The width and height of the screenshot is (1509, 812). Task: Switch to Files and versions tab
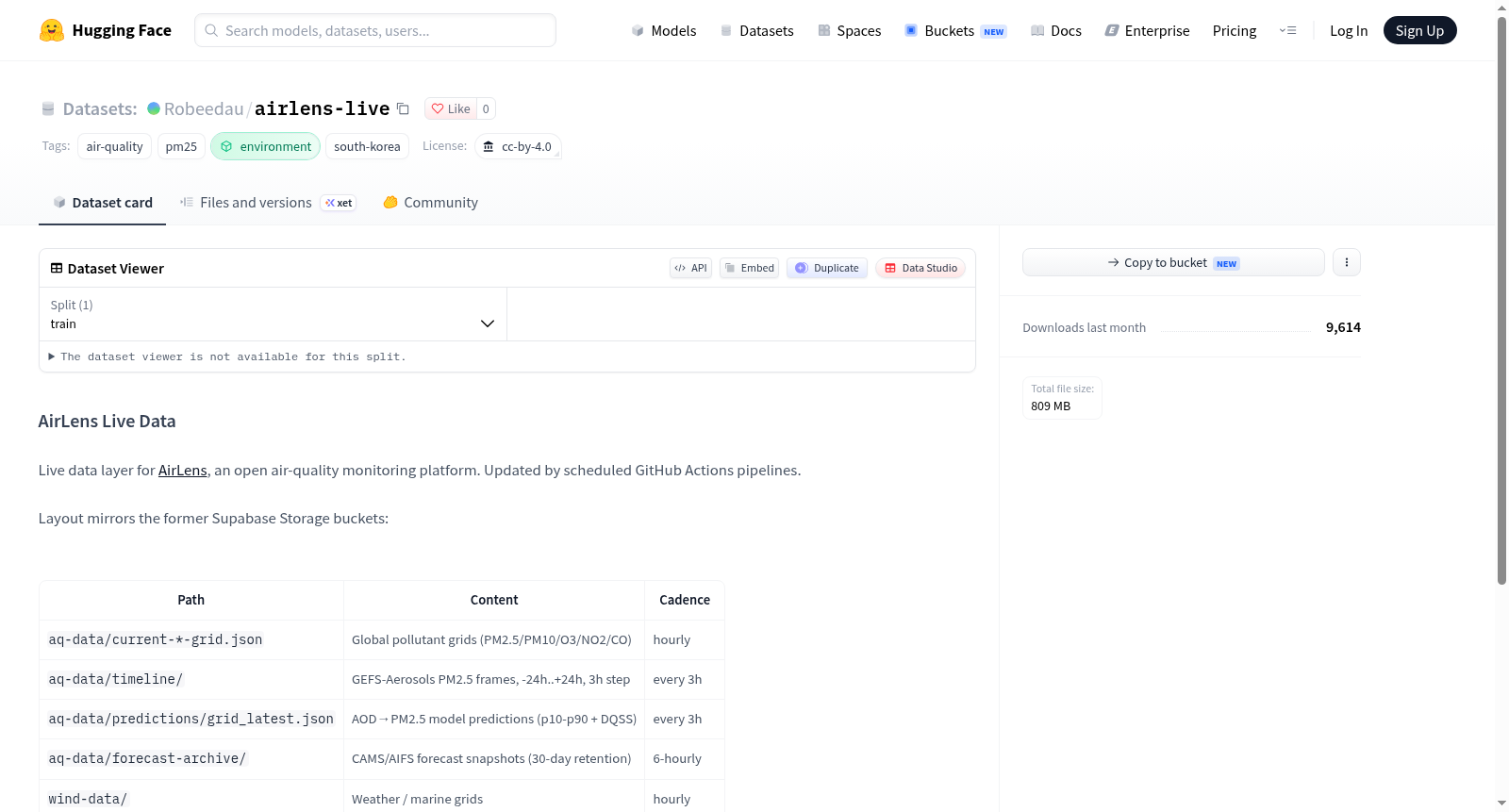268,203
